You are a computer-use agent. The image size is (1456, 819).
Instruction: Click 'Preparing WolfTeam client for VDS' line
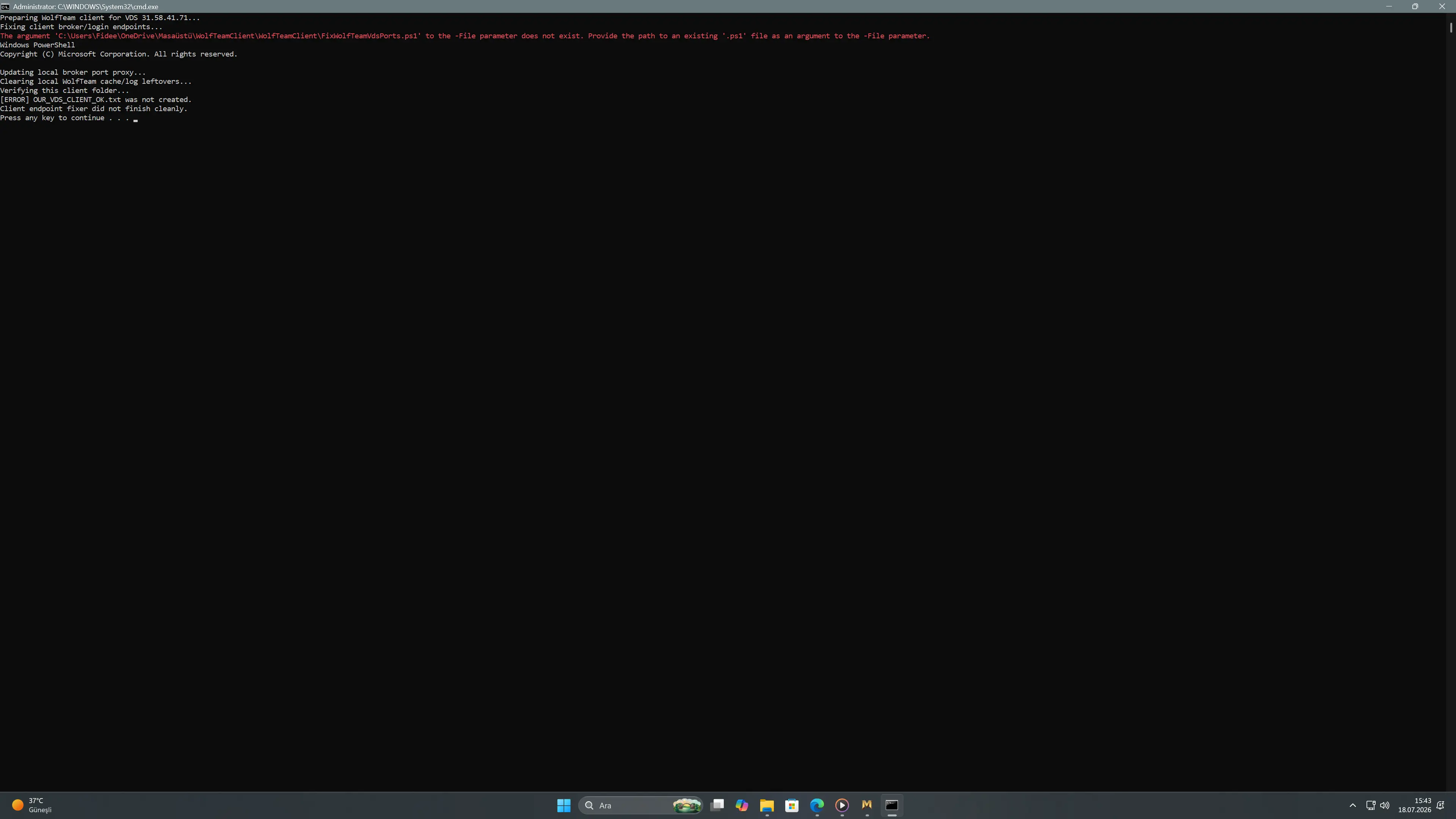pyautogui.click(x=100, y=18)
